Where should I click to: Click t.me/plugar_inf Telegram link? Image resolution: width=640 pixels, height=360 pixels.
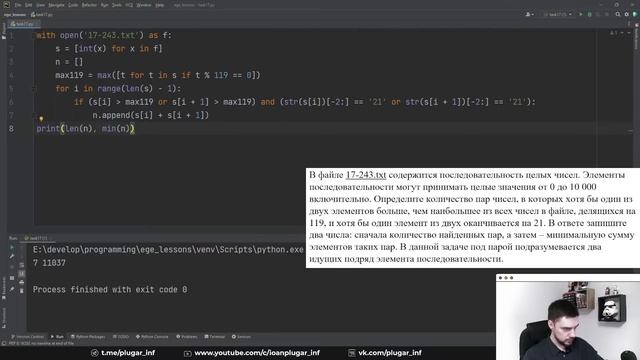(123, 353)
